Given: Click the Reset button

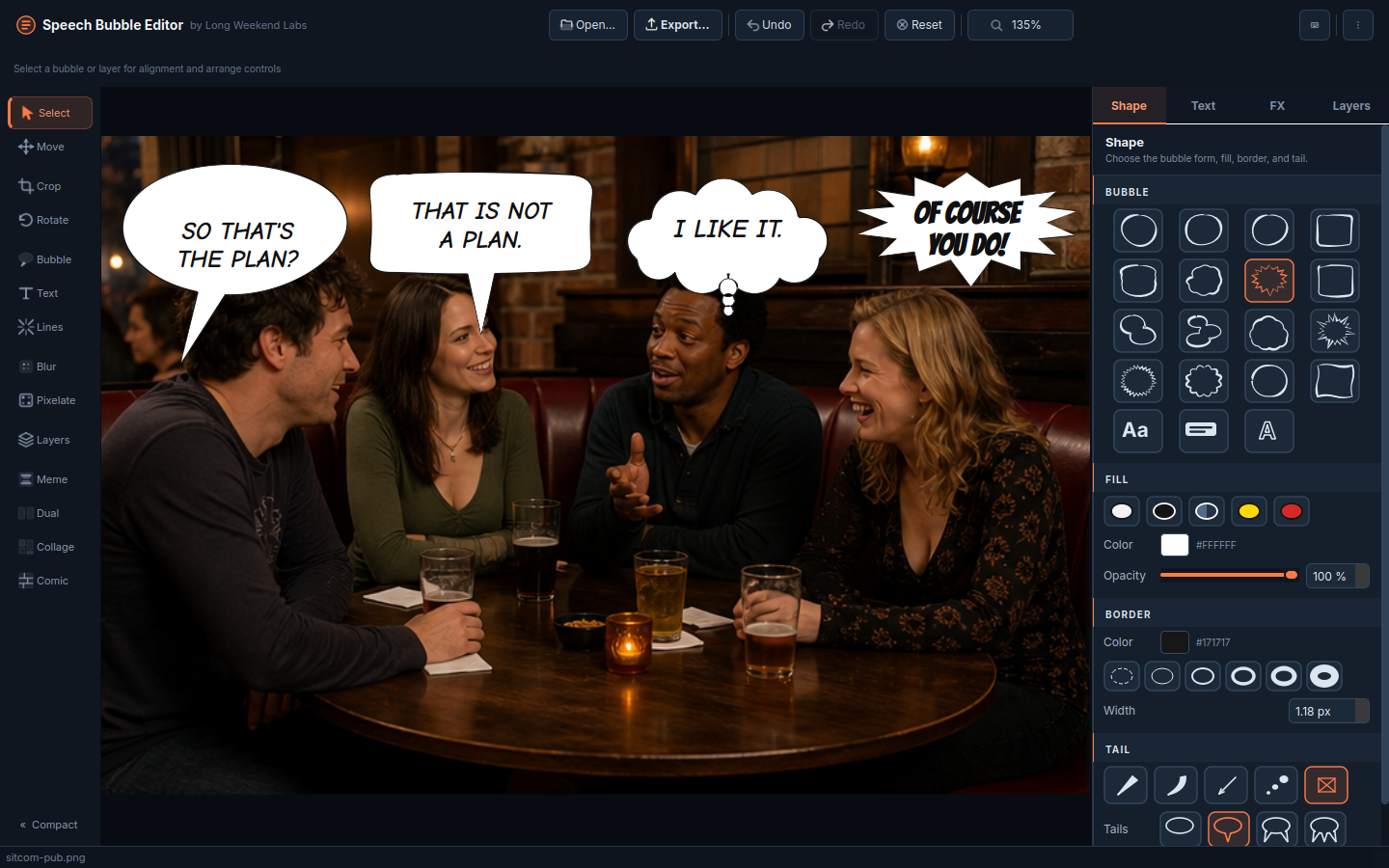Looking at the screenshot, I should (919, 25).
